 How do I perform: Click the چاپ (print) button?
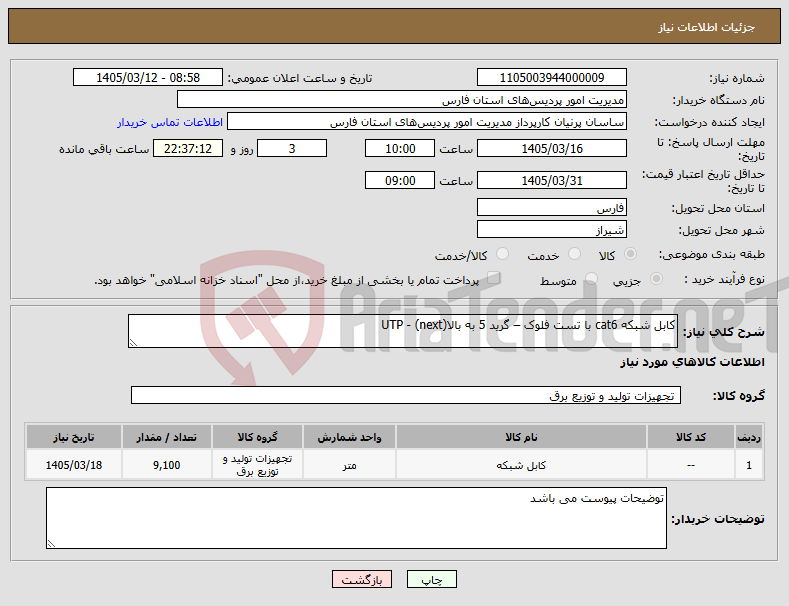click(432, 580)
